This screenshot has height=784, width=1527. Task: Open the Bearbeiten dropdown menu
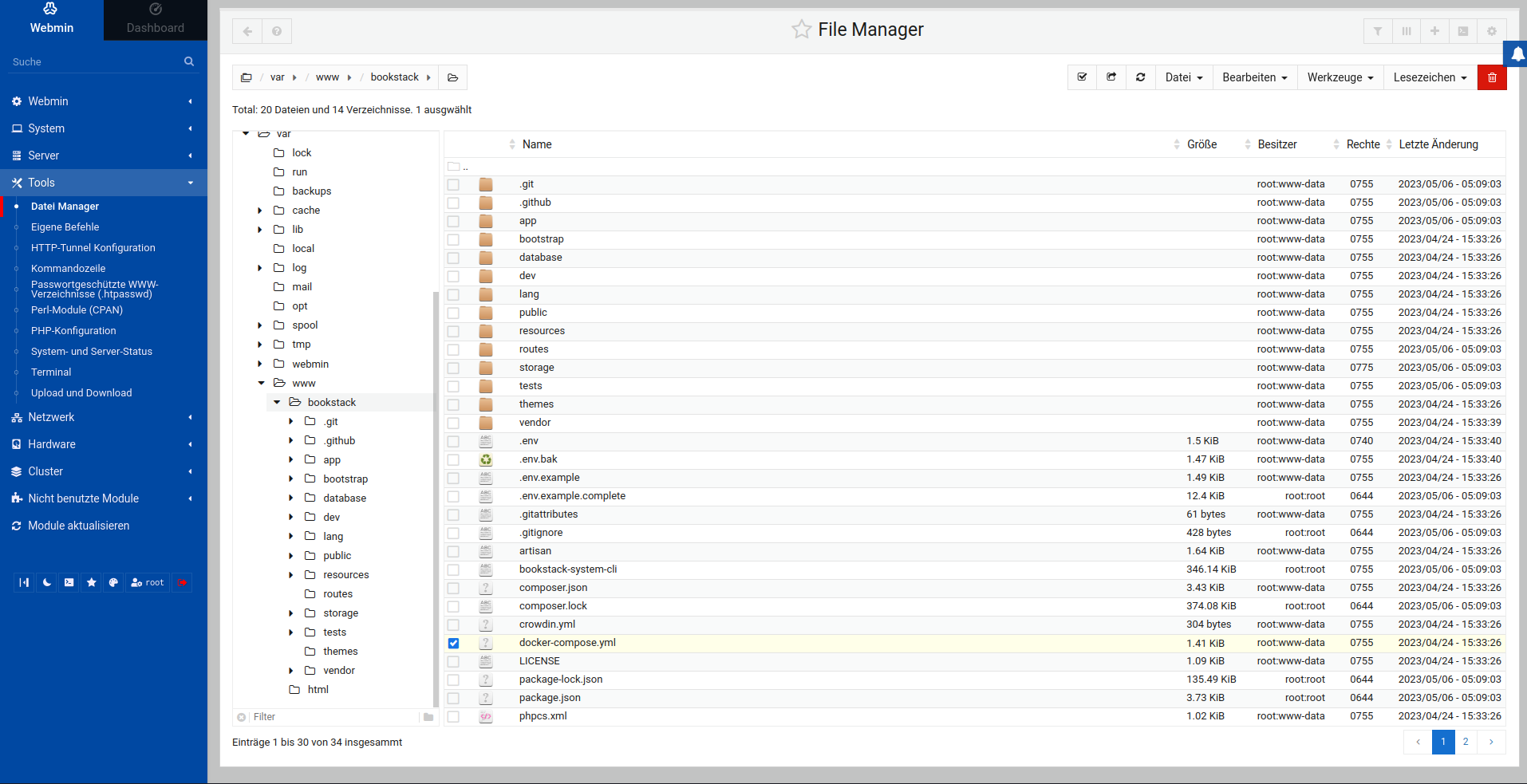1255,77
